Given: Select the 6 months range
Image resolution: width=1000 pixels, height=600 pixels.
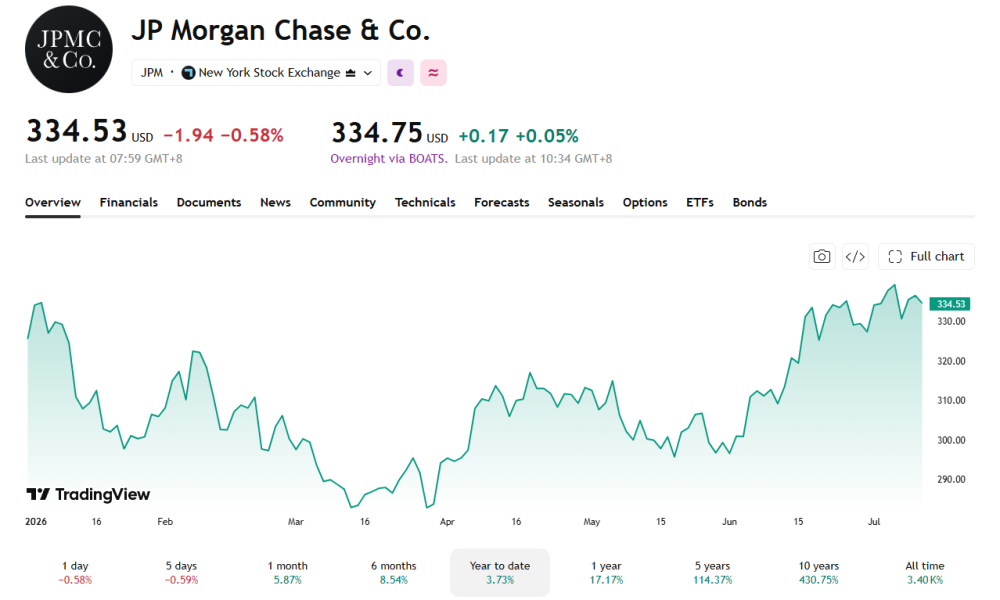Looking at the screenshot, I should coord(393,573).
